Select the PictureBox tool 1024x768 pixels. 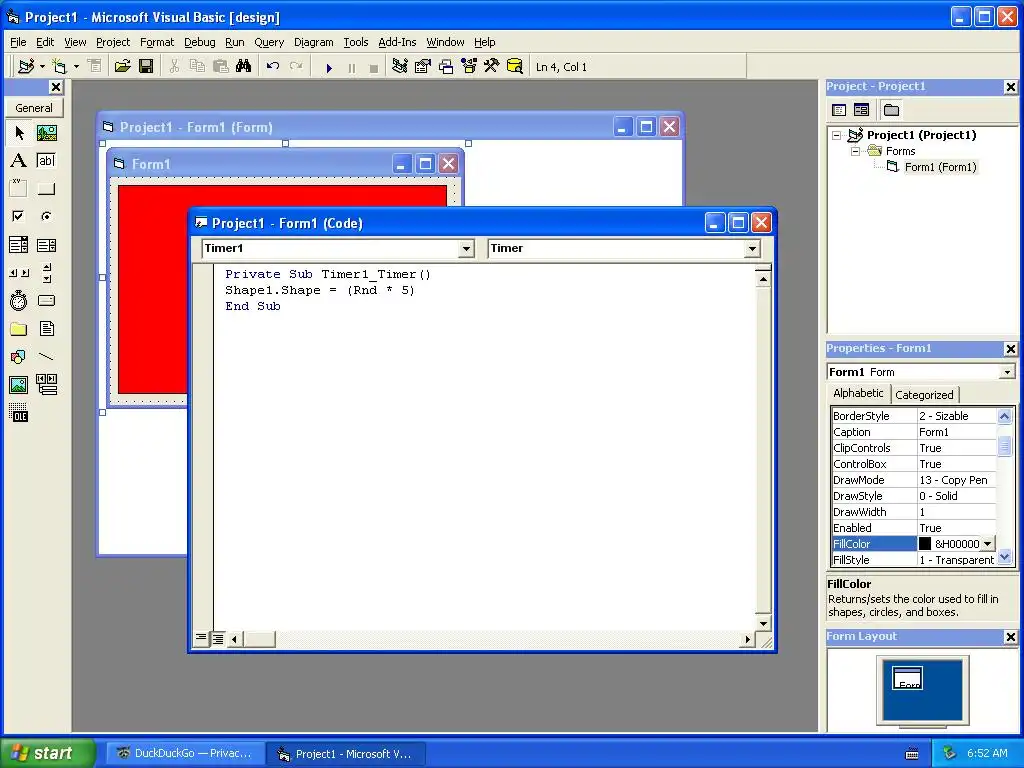tap(46, 133)
